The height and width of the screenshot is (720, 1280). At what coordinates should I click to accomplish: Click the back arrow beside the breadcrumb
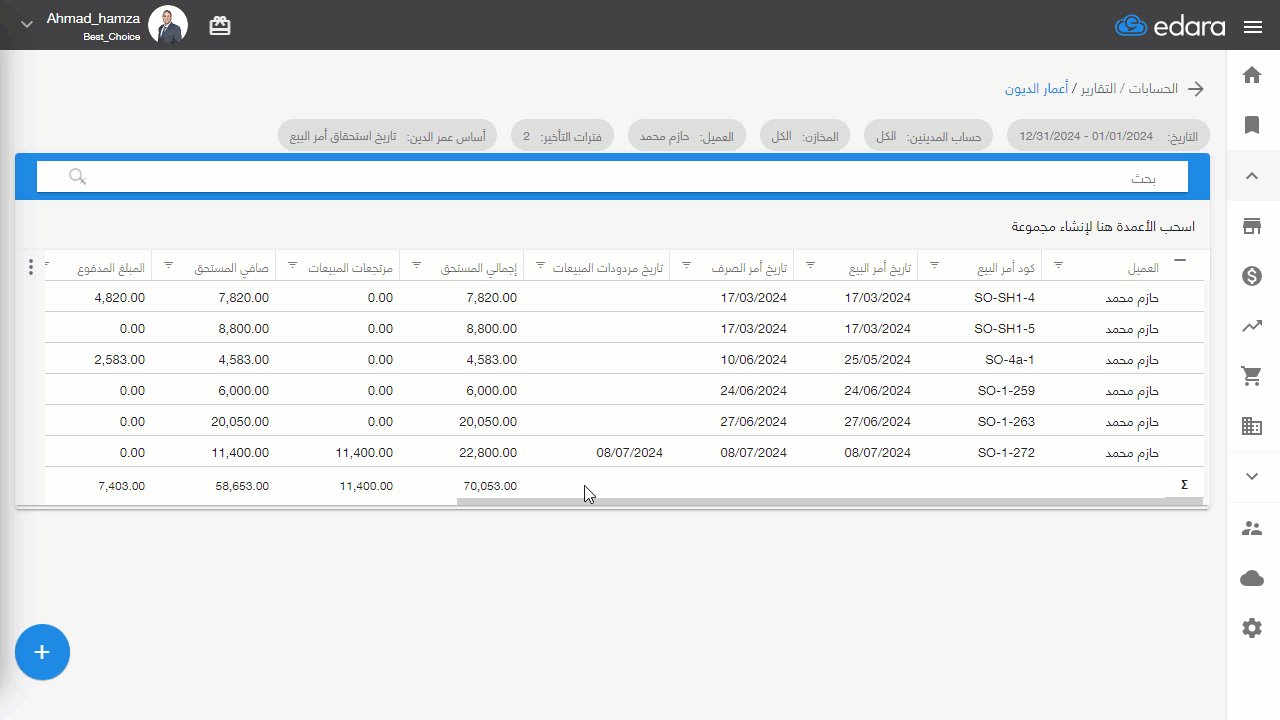tap(1196, 89)
